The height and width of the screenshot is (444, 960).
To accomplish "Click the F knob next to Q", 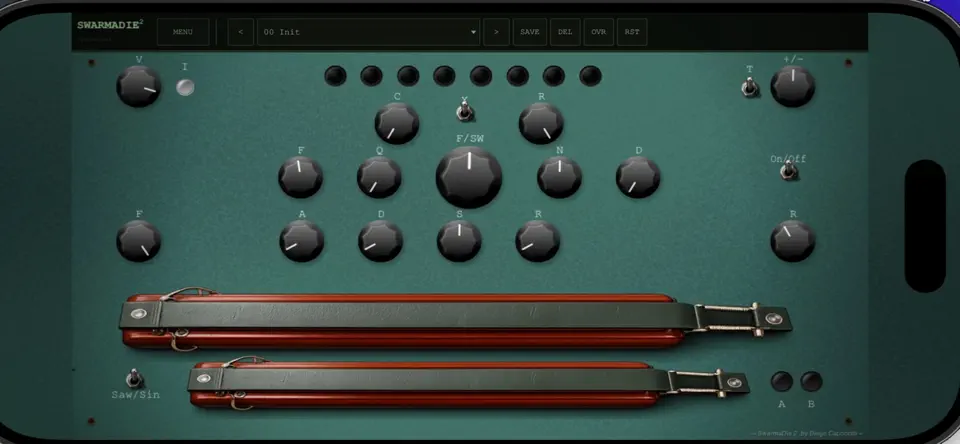I will click(301, 177).
